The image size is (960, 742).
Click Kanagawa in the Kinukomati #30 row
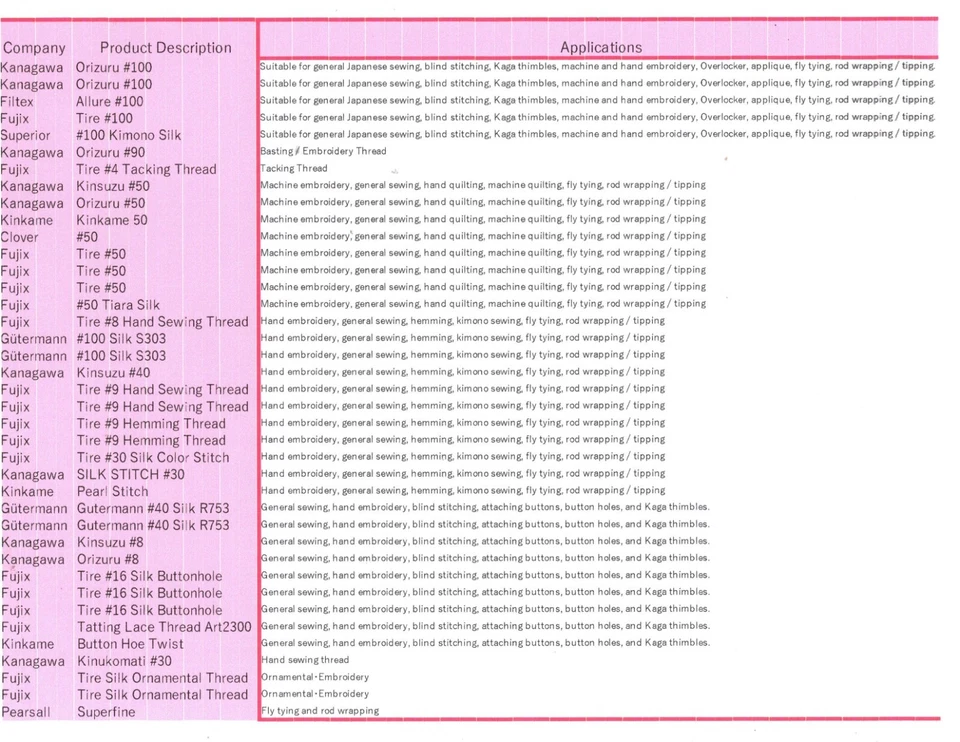[33, 661]
